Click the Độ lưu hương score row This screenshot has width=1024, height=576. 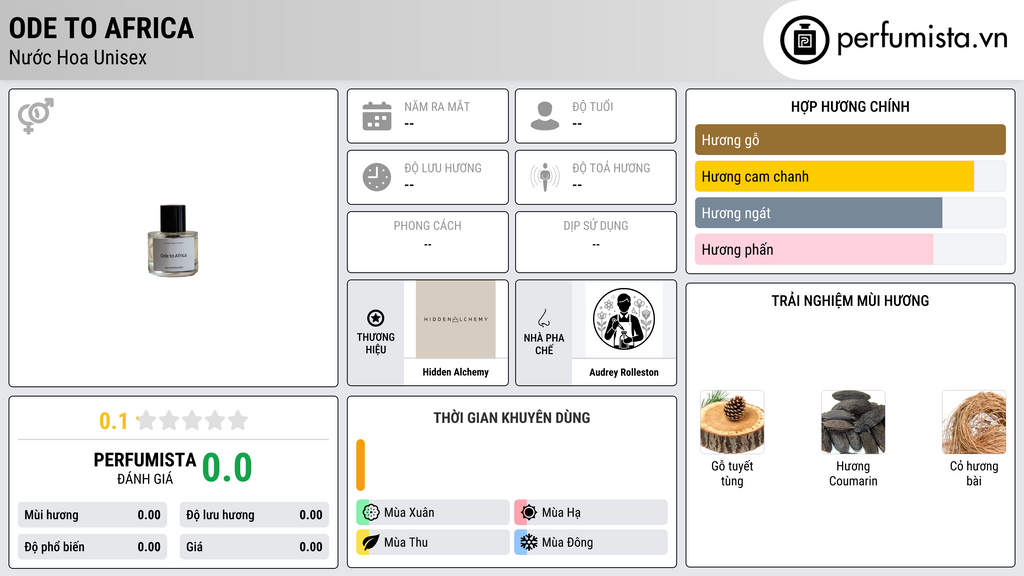pos(254,515)
